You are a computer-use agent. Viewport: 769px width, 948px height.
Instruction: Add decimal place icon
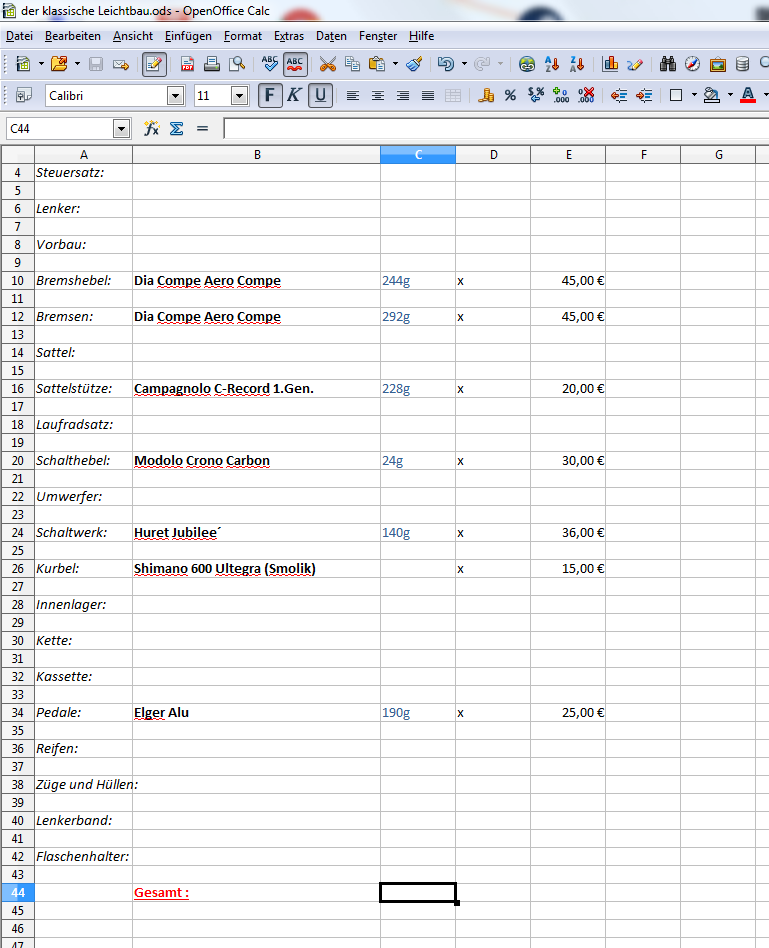(x=560, y=95)
